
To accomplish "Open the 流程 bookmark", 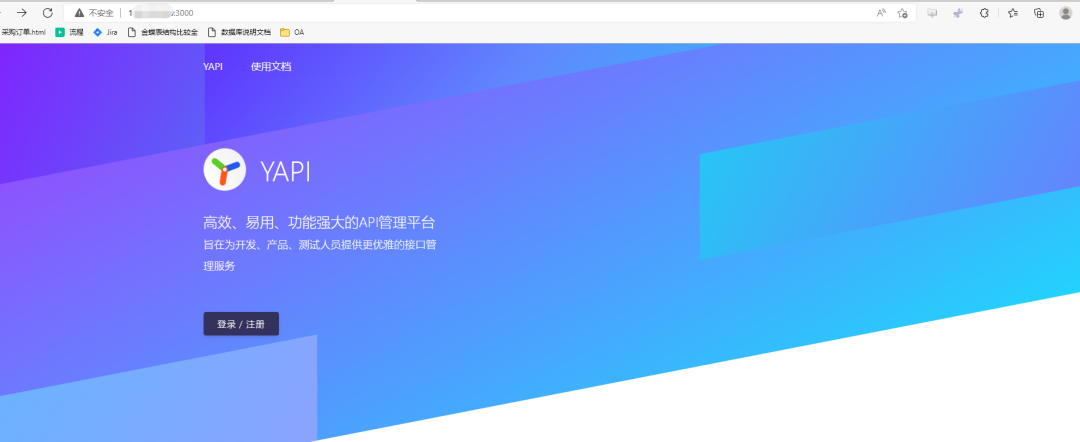I will tap(69, 32).
